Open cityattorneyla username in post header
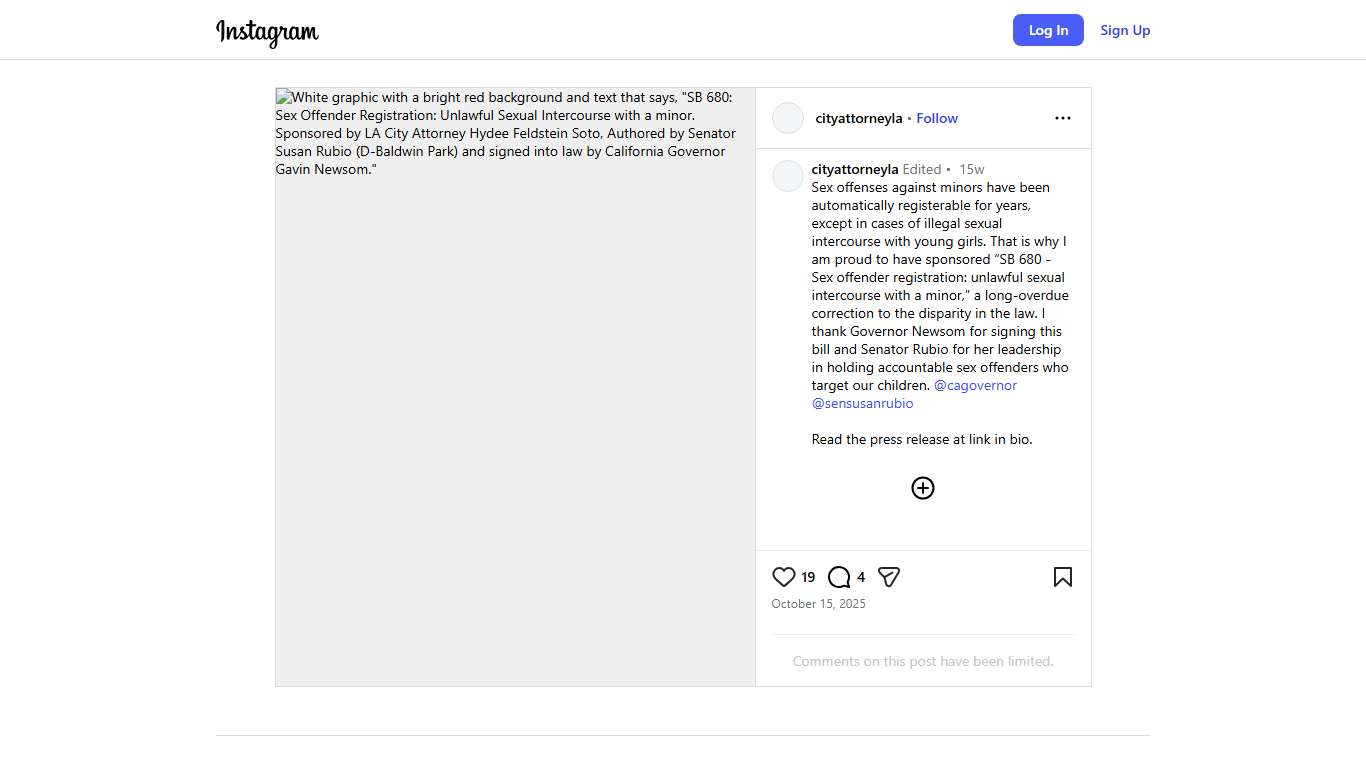Screen dimensions: 1366x768 point(859,118)
